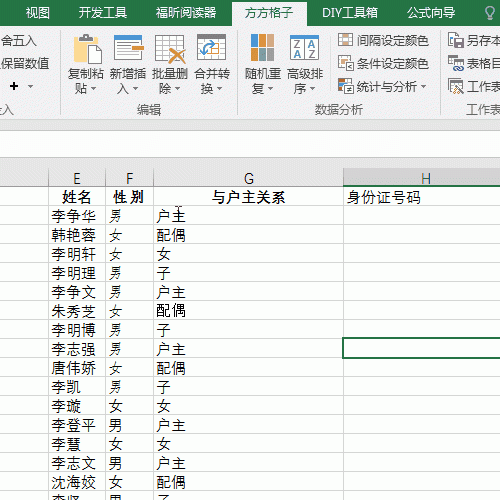Click the 另存本 save icon
Viewport: 500px width, 500px height.
tap(456, 40)
